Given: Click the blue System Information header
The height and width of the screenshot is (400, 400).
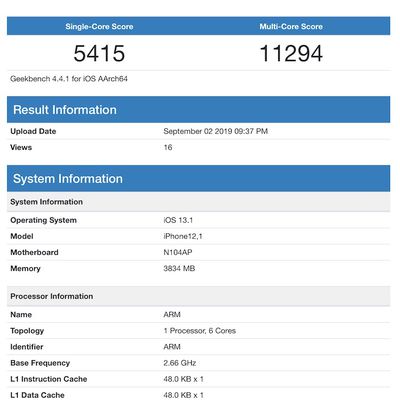Looking at the screenshot, I should (198, 178).
